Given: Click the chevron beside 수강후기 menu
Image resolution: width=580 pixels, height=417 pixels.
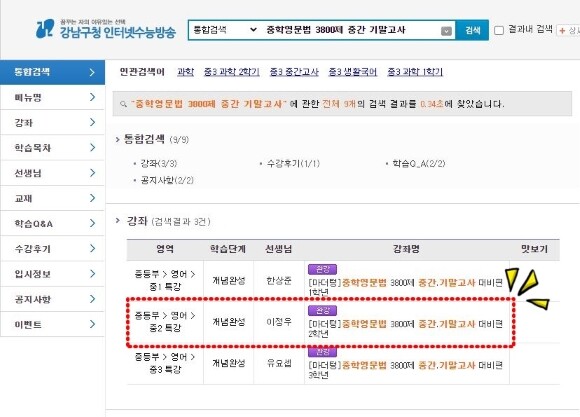Looking at the screenshot, I should [92, 248].
